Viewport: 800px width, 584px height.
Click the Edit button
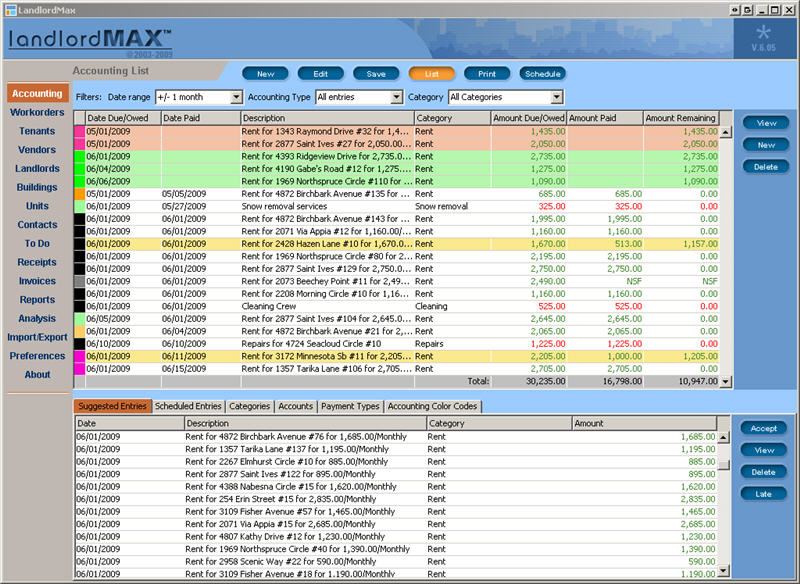[x=320, y=74]
